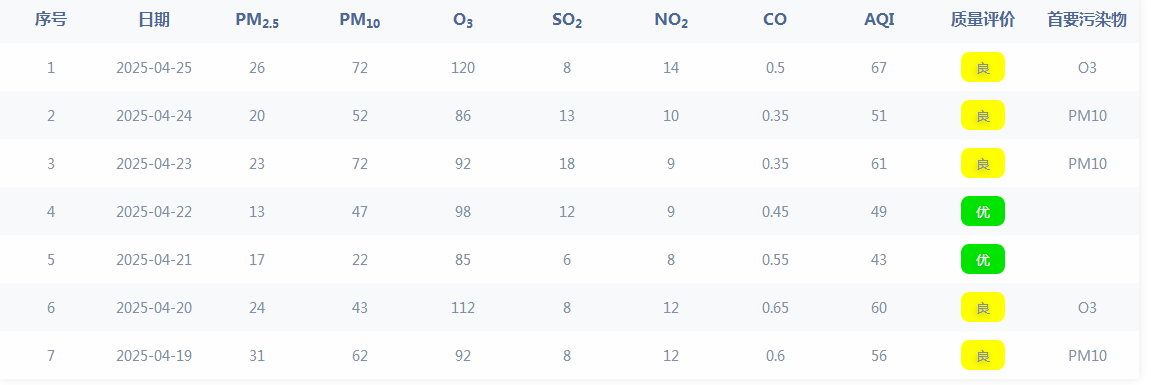Select the 质量评价 column header
1151x385 pixels.
click(x=983, y=20)
